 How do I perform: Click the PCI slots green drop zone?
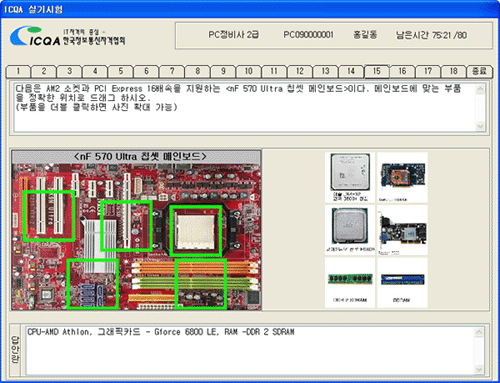click(x=49, y=216)
